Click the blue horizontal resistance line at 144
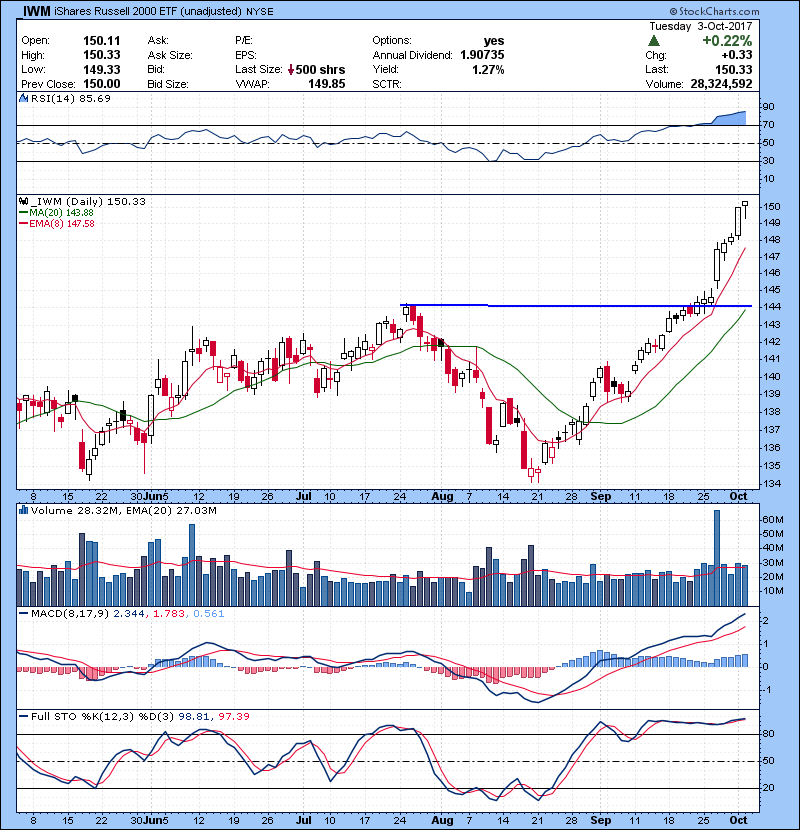 pyautogui.click(x=576, y=305)
